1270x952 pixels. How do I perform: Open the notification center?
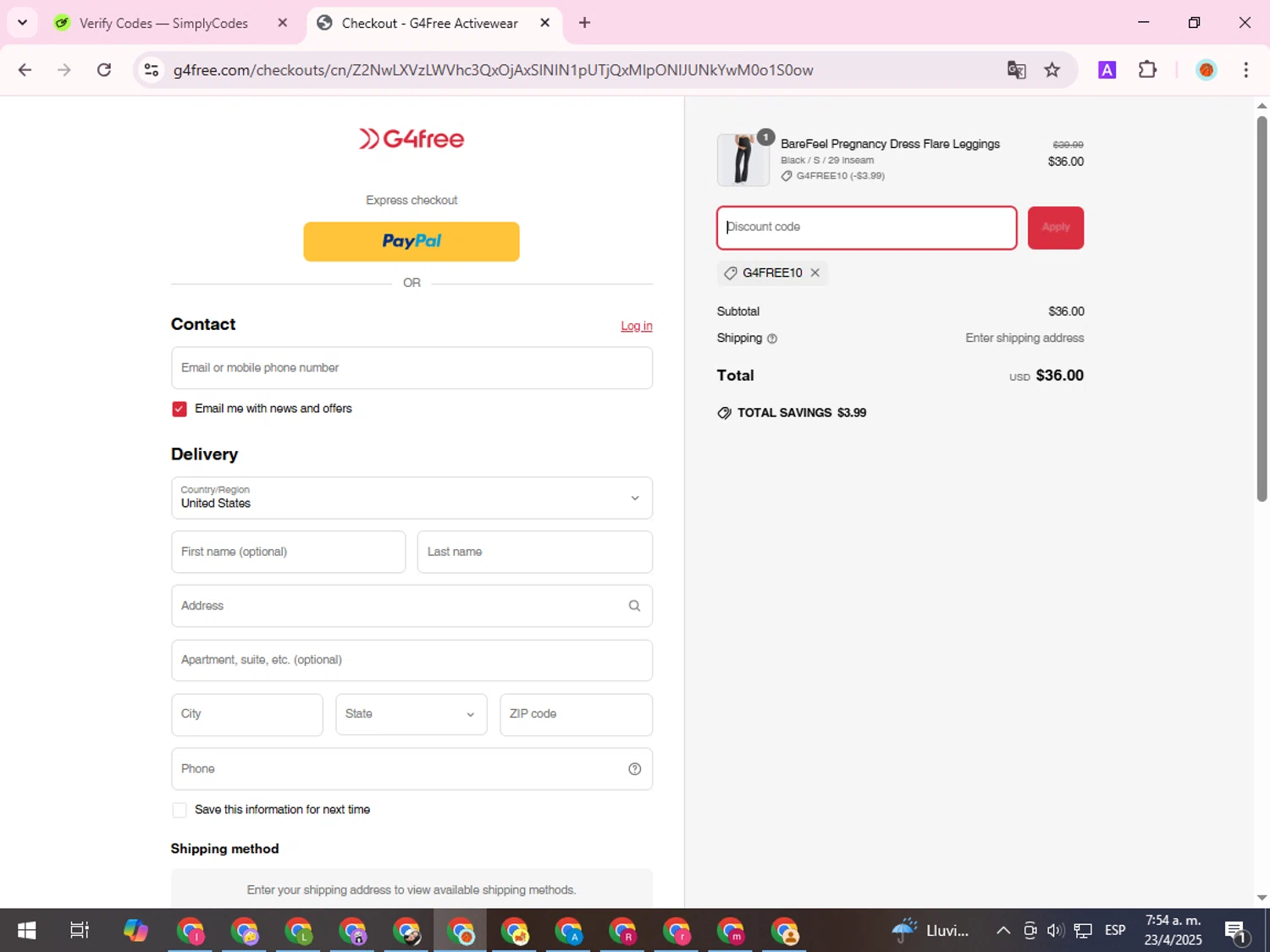tap(1235, 932)
